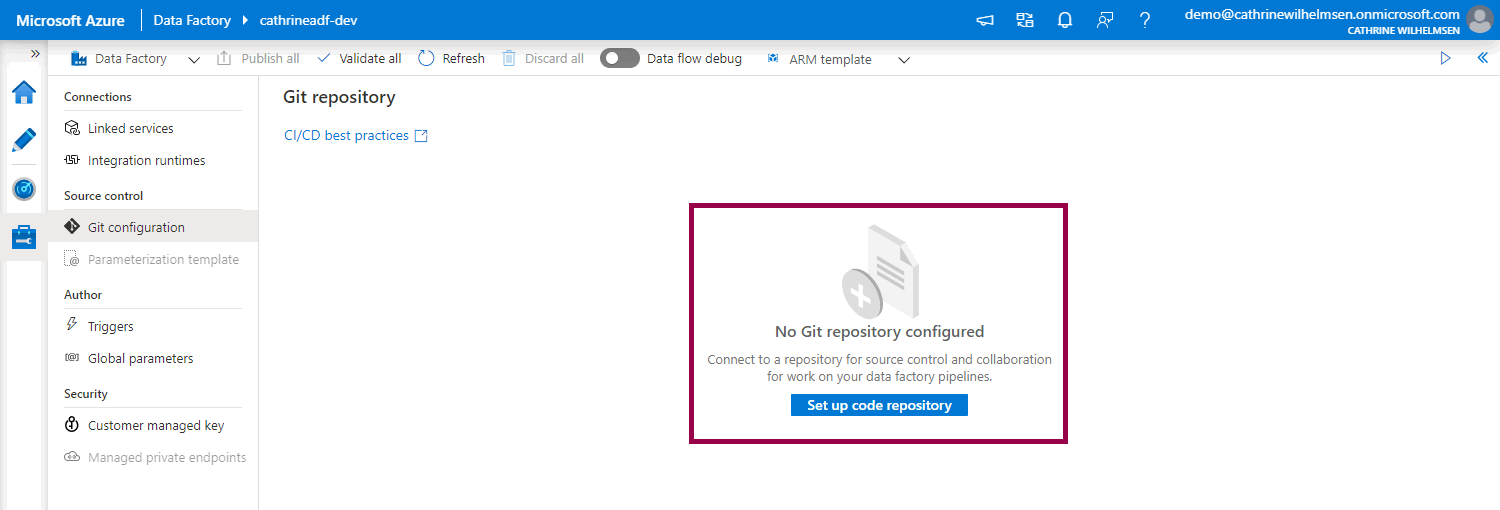Expand the left navigation rail
Image resolution: width=1500 pixels, height=510 pixels.
click(35, 54)
